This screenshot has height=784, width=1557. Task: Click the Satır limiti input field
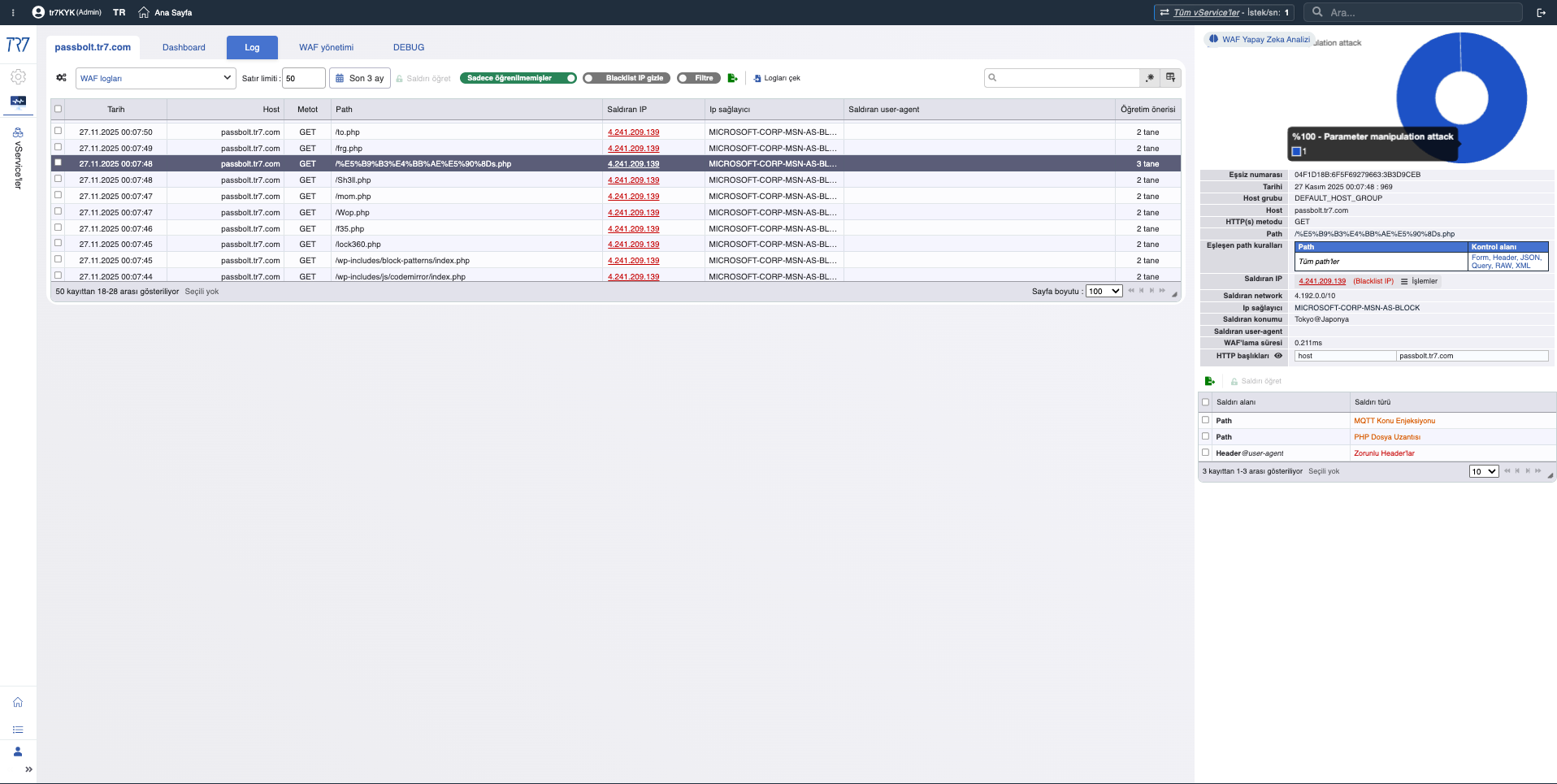(x=303, y=78)
